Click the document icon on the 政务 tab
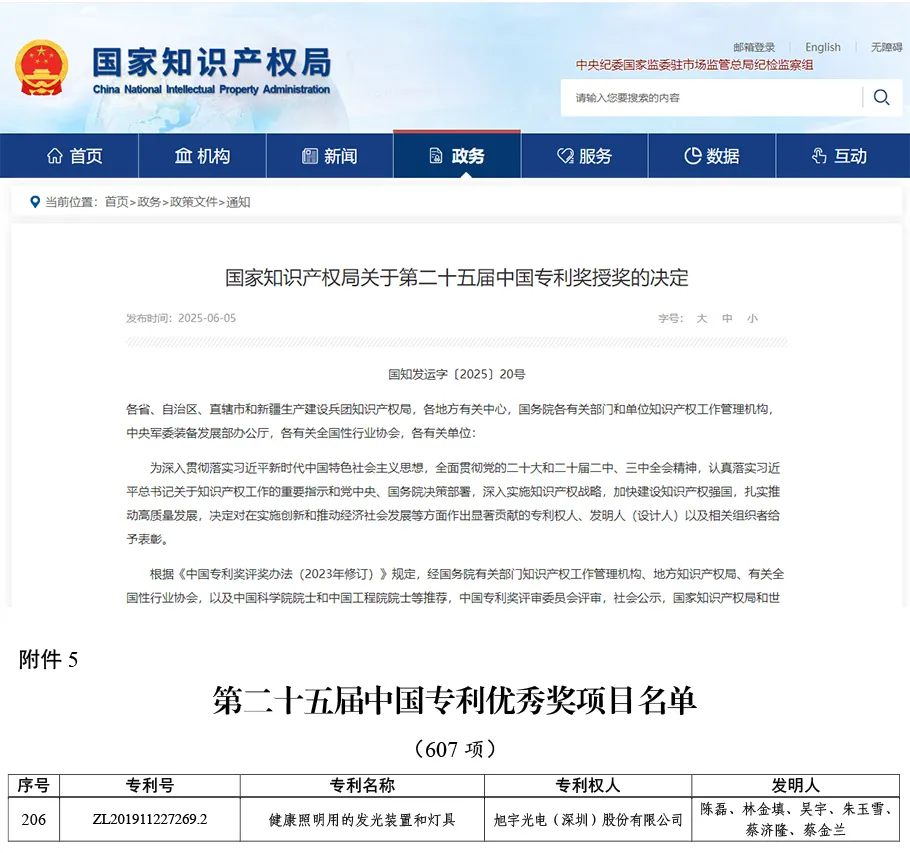Viewport: 910px width, 853px height. 434,154
